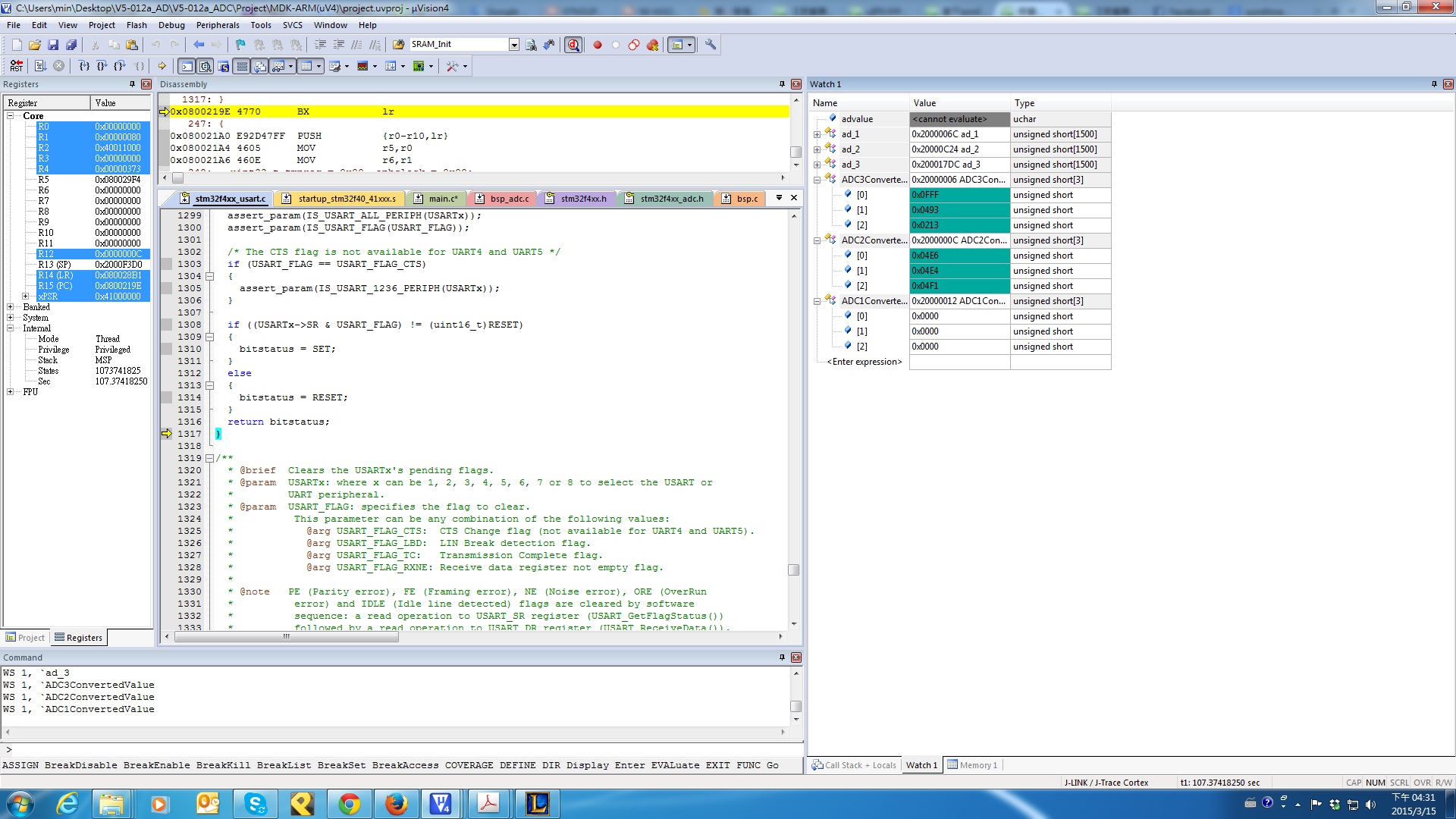1456x819 pixels.
Task: Open the SRAM_Init target dropdown
Action: 514,45
